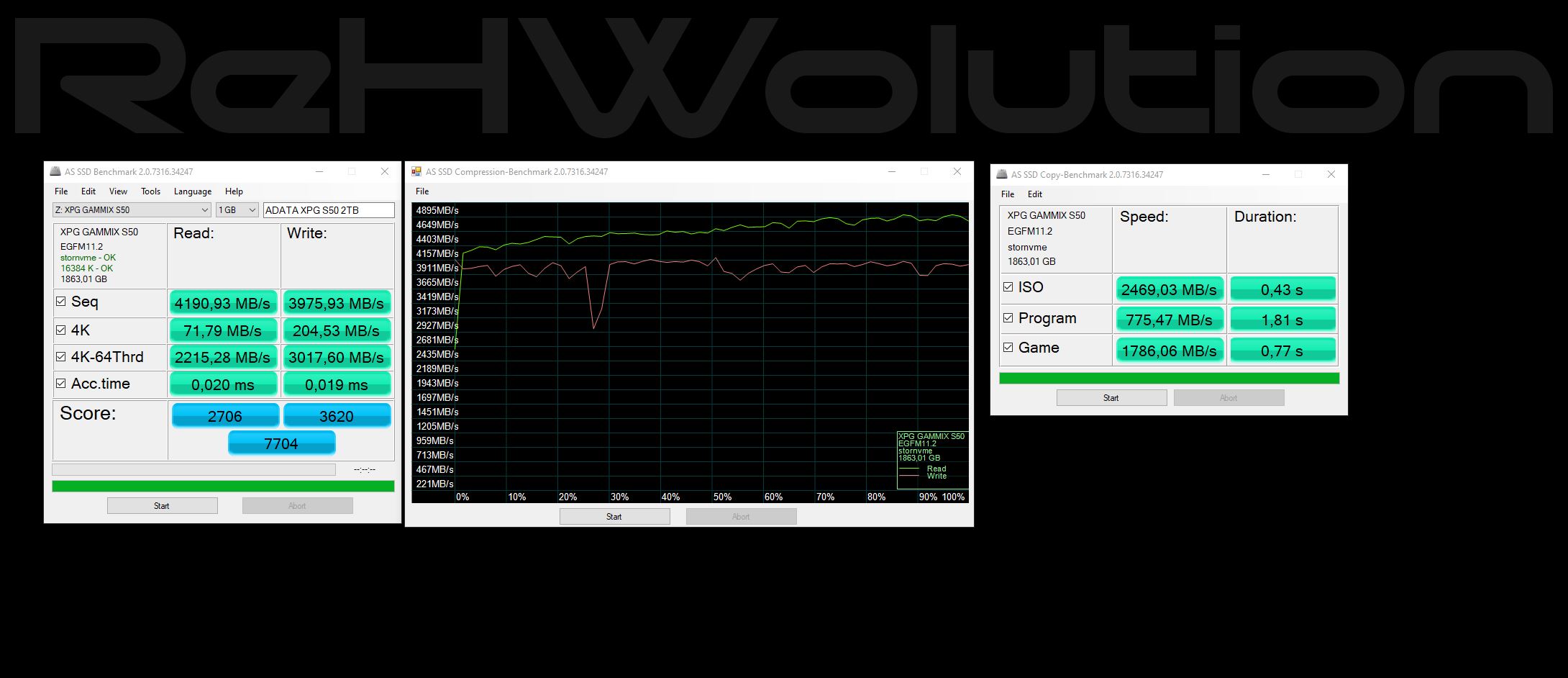The height and width of the screenshot is (678, 1568).
Task: Toggle the Game copy test checkbox
Action: coord(1008,348)
